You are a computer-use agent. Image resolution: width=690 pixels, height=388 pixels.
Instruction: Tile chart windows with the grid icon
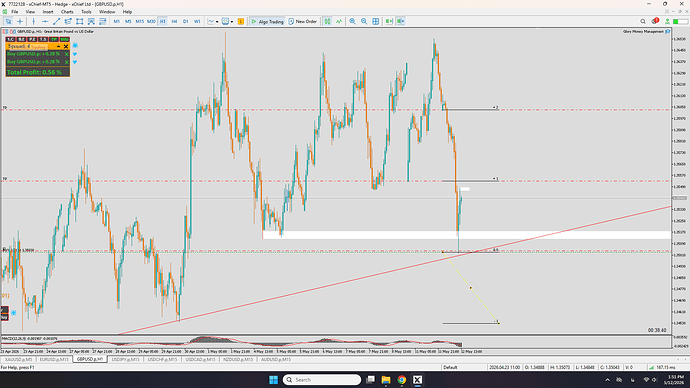(x=375, y=21)
